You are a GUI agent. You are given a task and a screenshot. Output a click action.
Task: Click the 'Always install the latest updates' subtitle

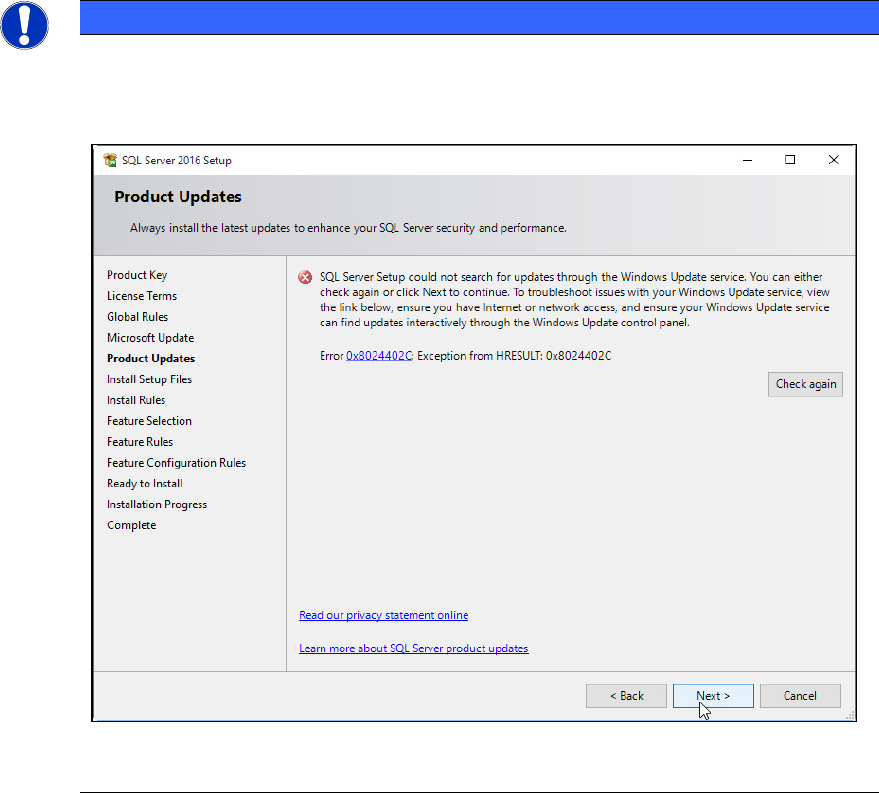(x=348, y=228)
